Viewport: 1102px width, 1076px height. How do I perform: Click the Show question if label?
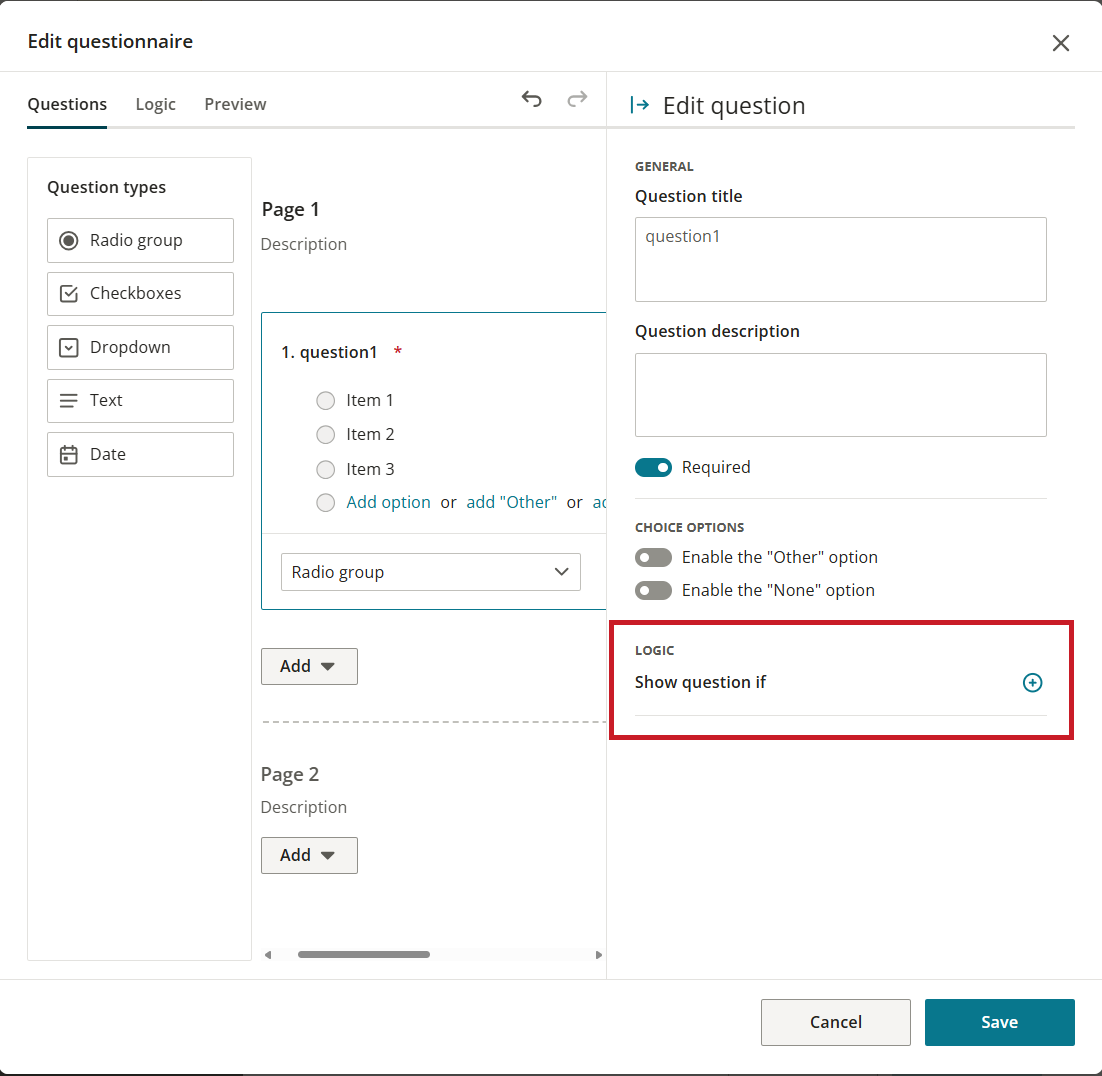[700, 682]
